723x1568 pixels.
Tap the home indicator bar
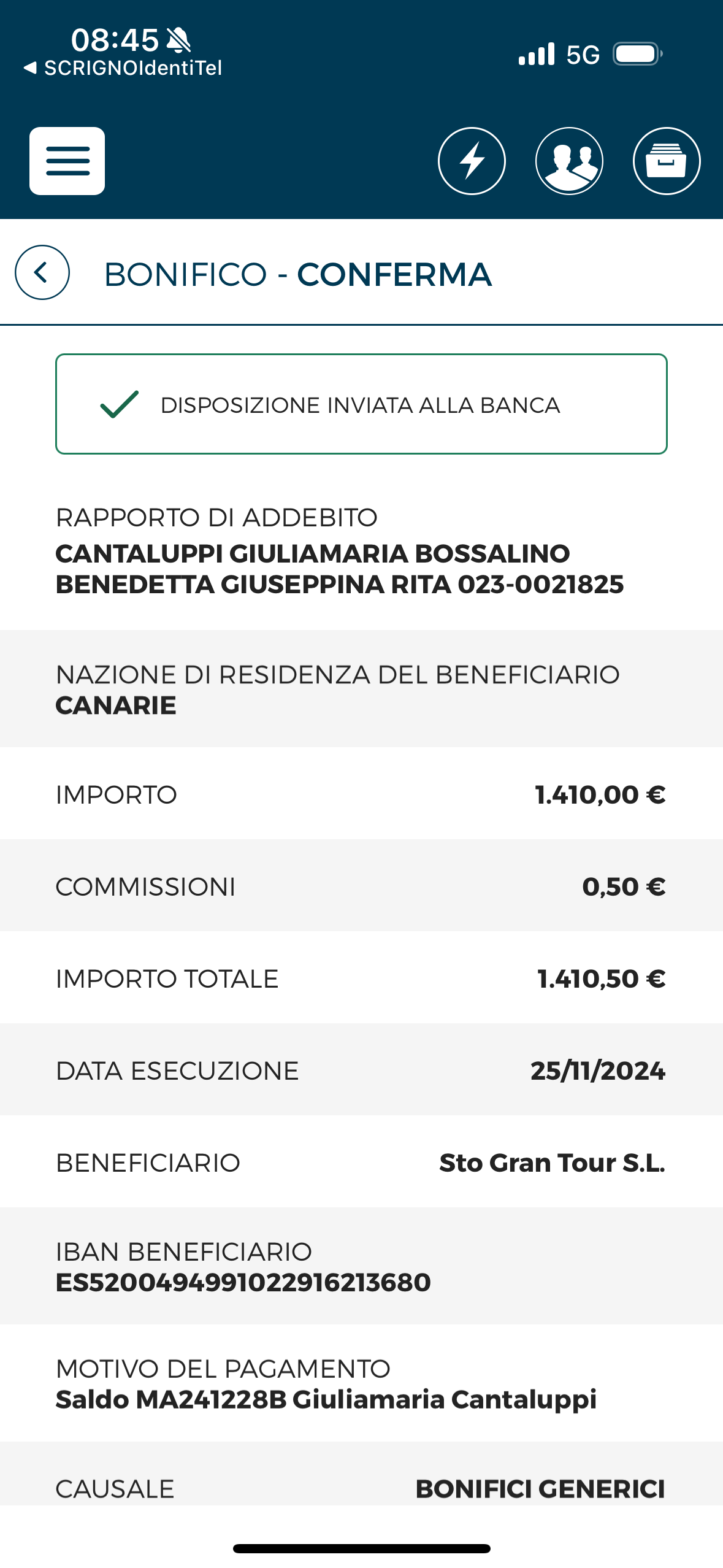(x=361, y=1548)
